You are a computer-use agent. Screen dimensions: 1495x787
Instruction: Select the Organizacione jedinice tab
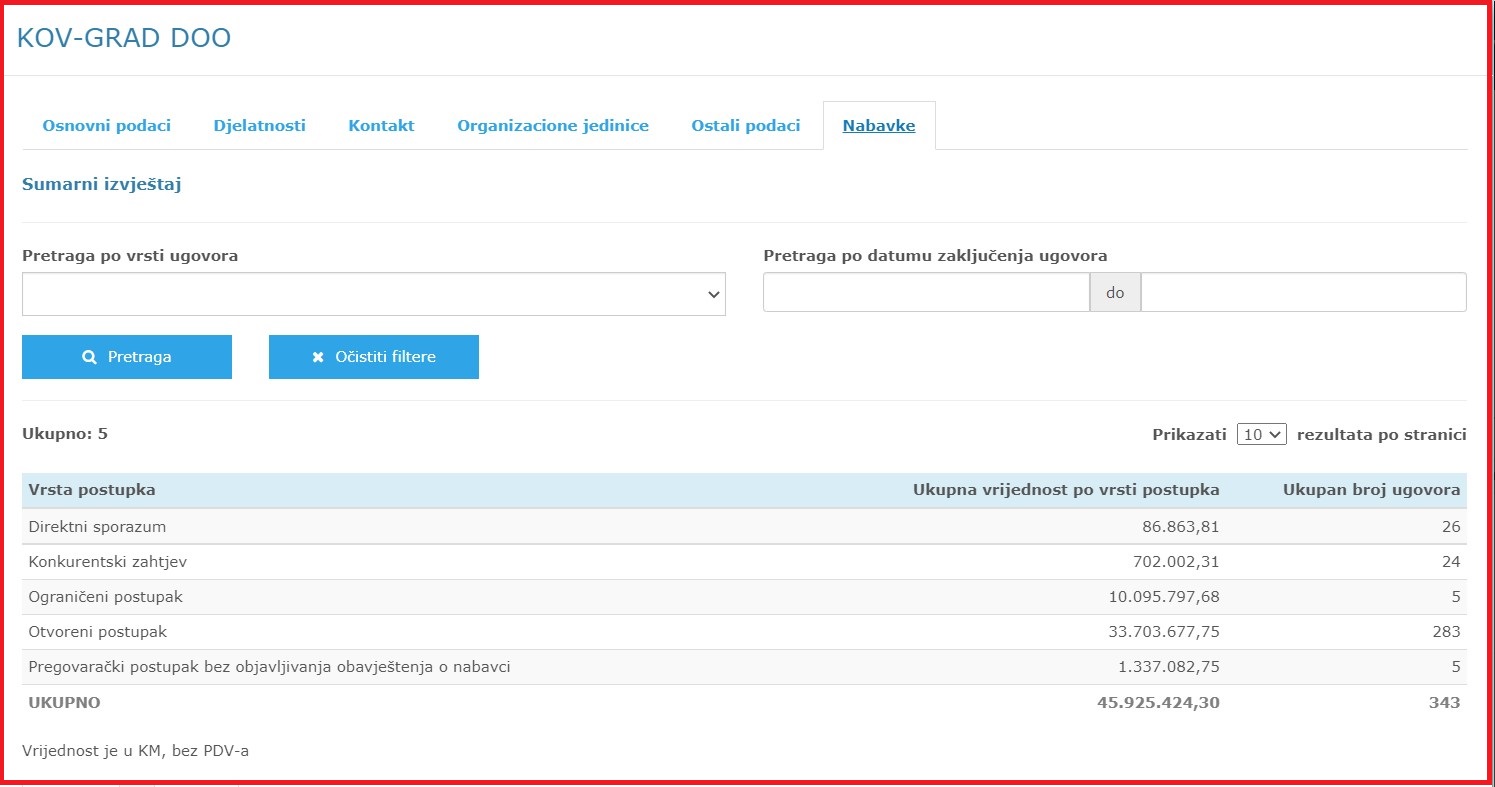click(x=553, y=126)
